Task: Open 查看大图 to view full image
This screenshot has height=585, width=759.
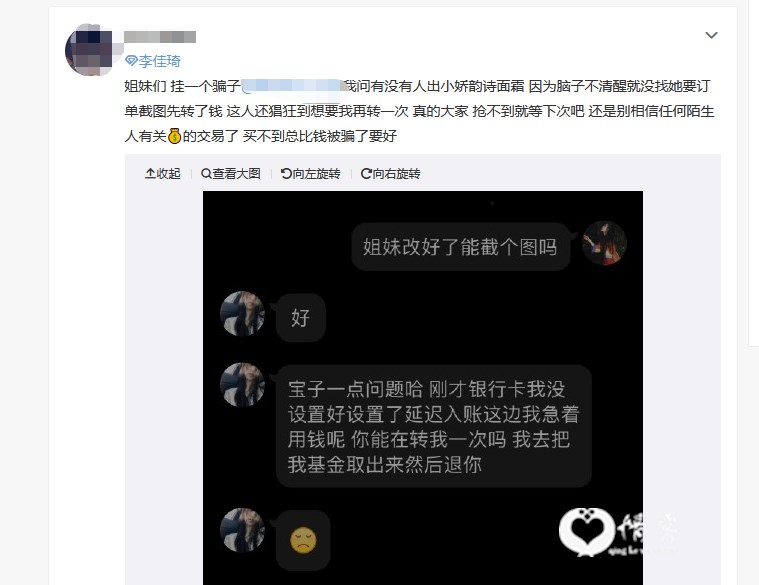Action: coord(231,173)
